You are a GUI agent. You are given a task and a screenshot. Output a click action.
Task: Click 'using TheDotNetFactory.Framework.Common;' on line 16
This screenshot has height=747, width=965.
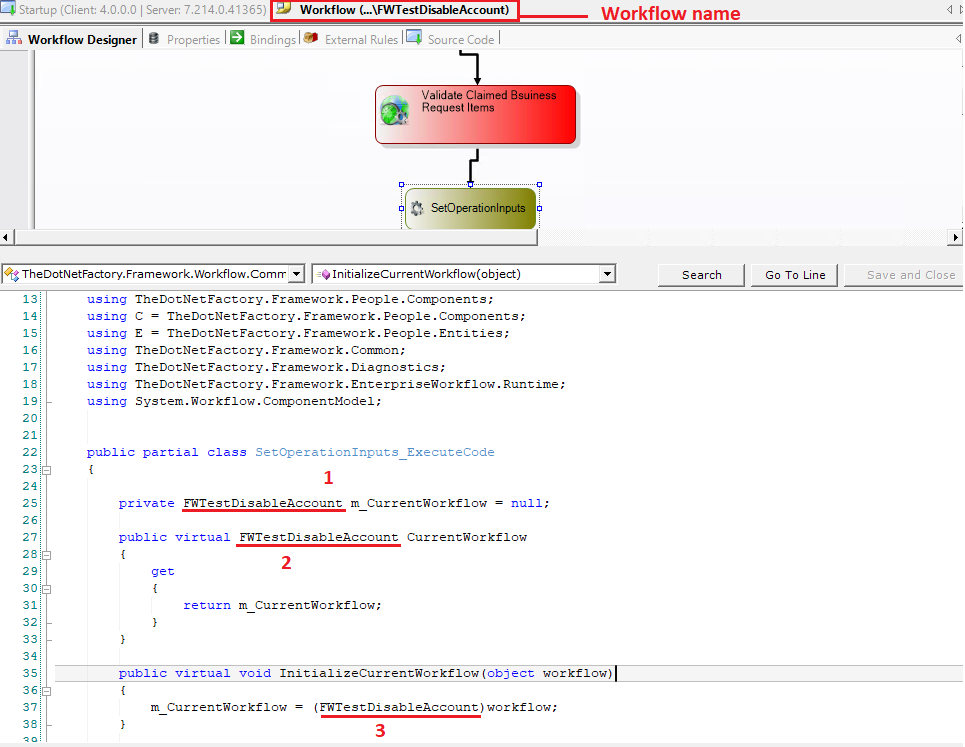(x=246, y=350)
